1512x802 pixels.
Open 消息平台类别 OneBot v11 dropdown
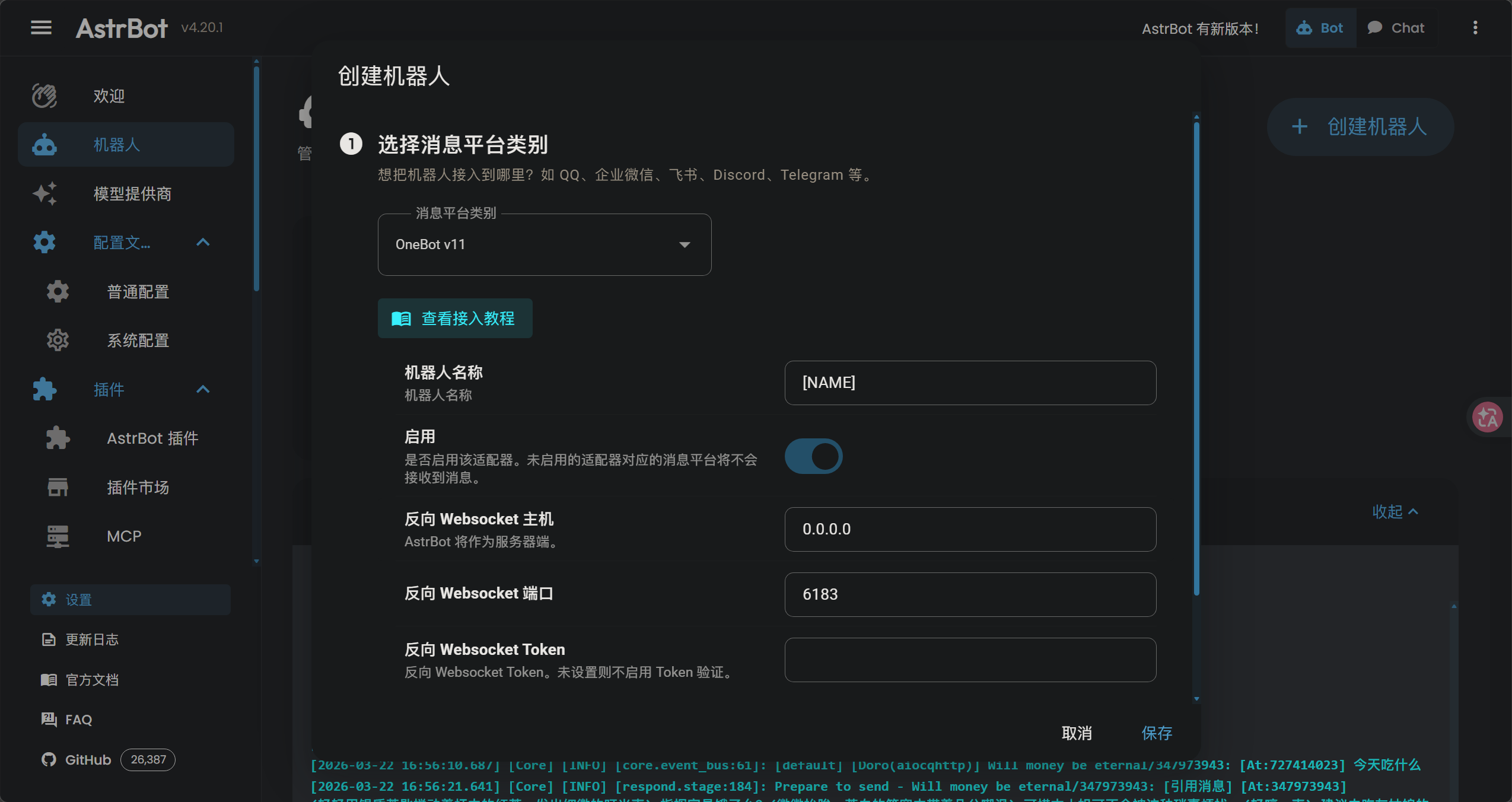544,244
